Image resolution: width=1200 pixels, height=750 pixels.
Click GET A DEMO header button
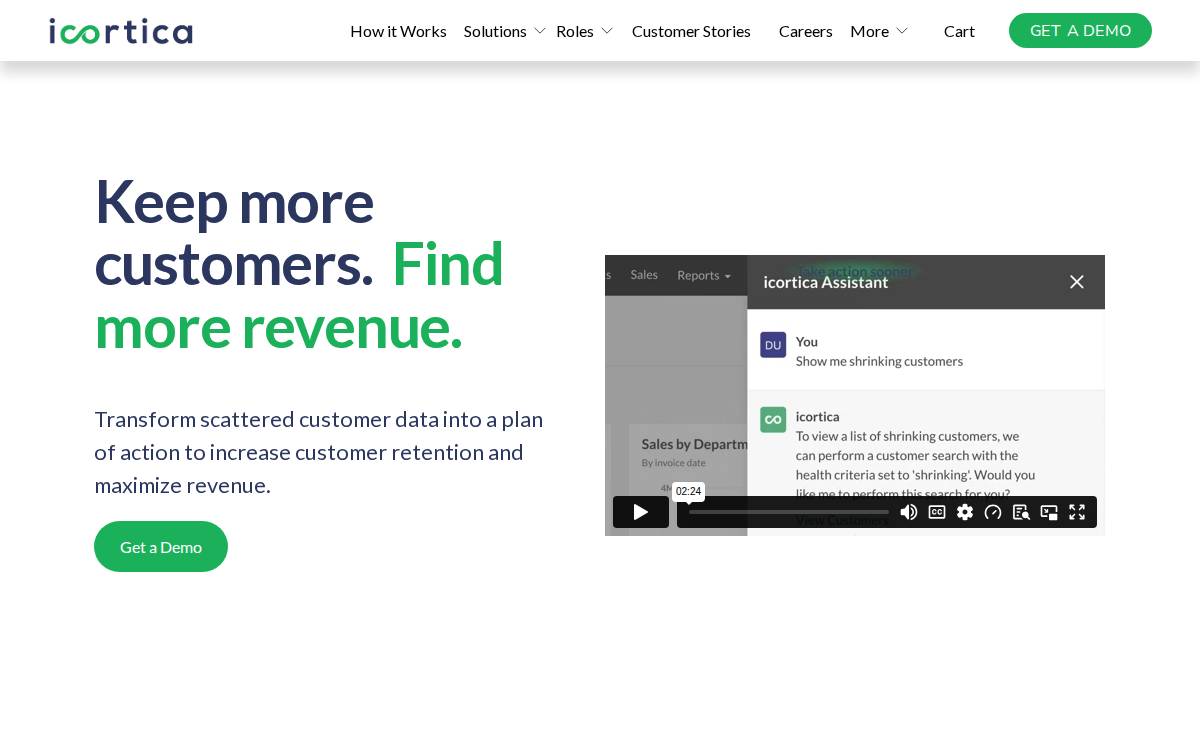point(1080,30)
